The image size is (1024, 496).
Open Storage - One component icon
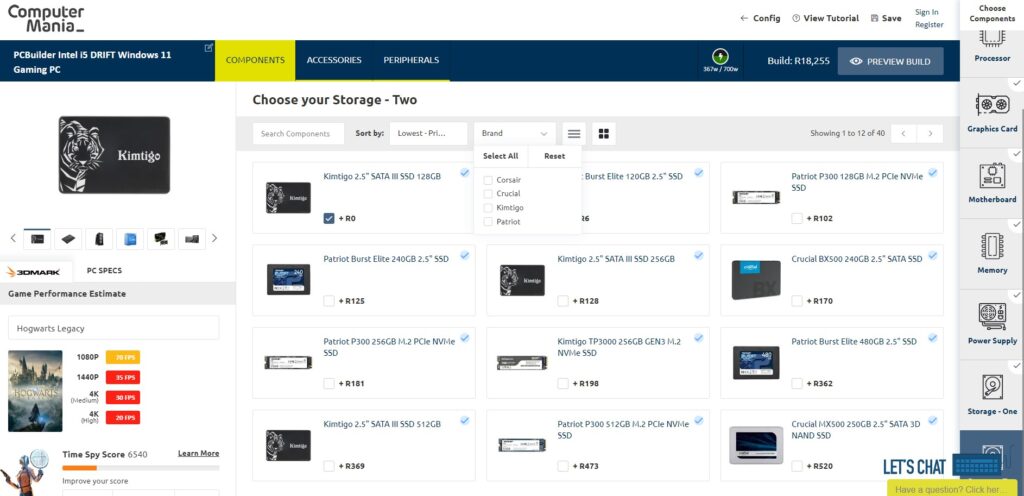991,387
